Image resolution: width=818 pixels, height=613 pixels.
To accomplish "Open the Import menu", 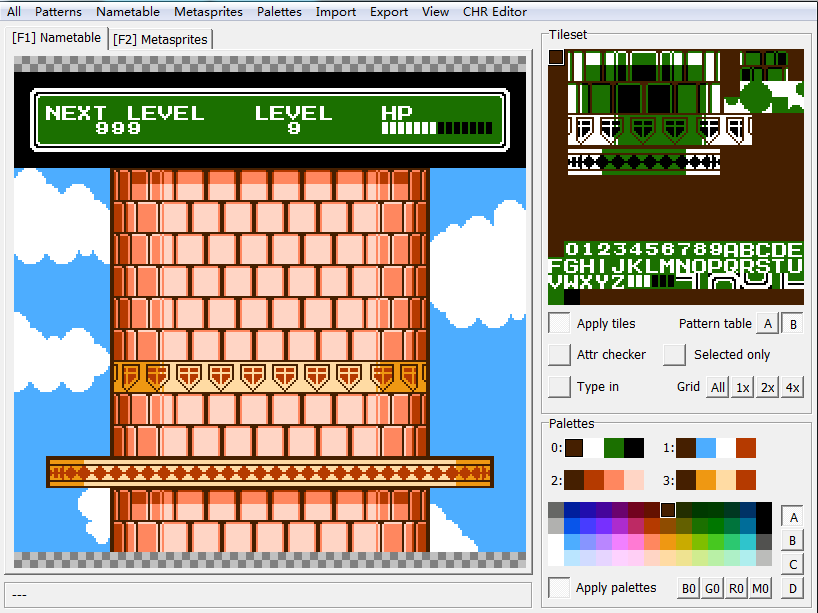I will pos(335,11).
